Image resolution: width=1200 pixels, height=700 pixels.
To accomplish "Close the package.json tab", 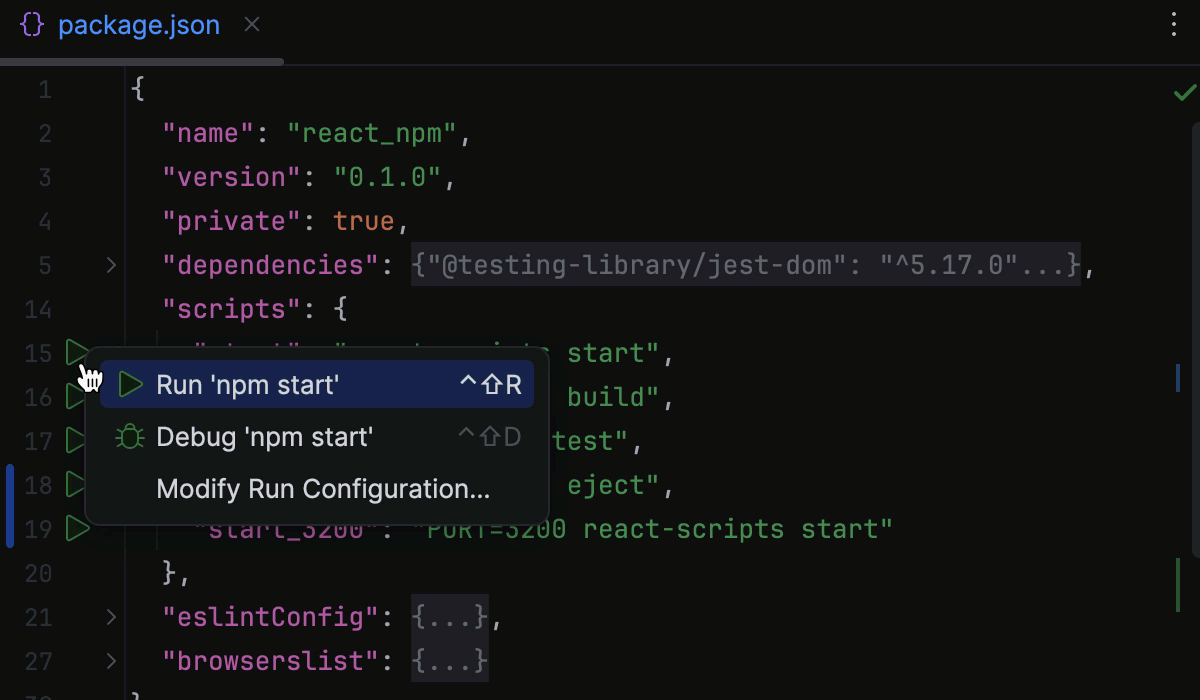I will point(251,24).
